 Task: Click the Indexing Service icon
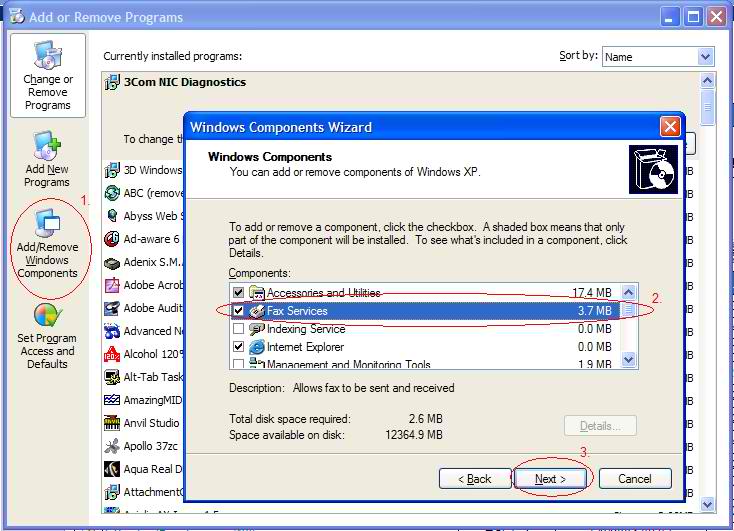tap(257, 329)
